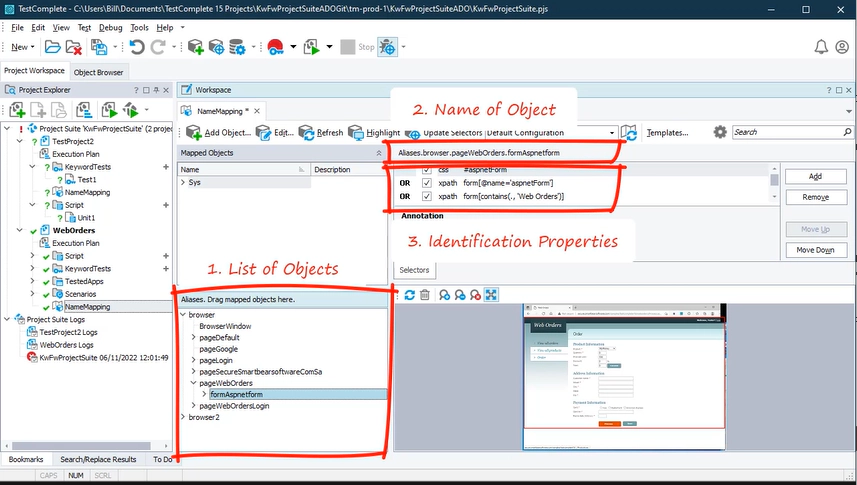This screenshot has height=485, width=857.
Task: Start recording with the red key icon
Action: 275,47
